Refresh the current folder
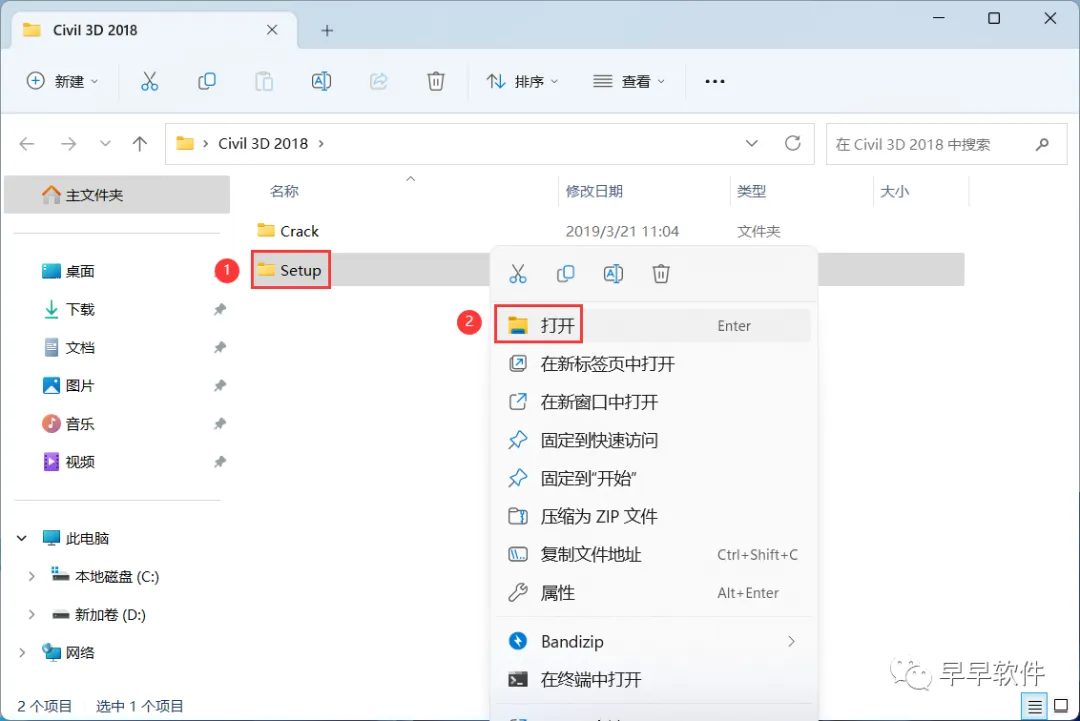This screenshot has height=721, width=1080. coord(793,143)
